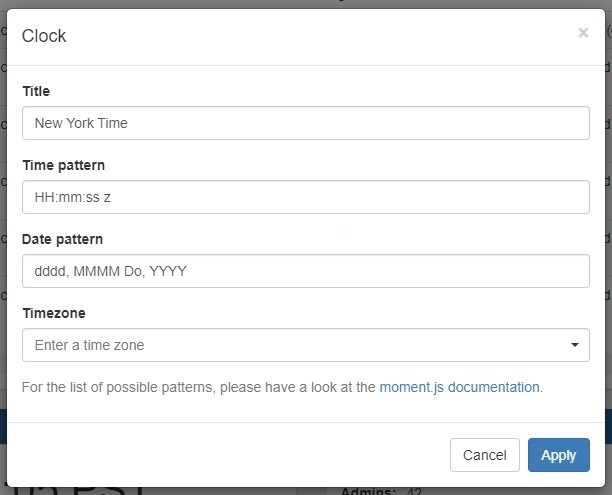The width and height of the screenshot is (612, 495).
Task: Click the 'Time pattern' label
Action: tap(63, 165)
